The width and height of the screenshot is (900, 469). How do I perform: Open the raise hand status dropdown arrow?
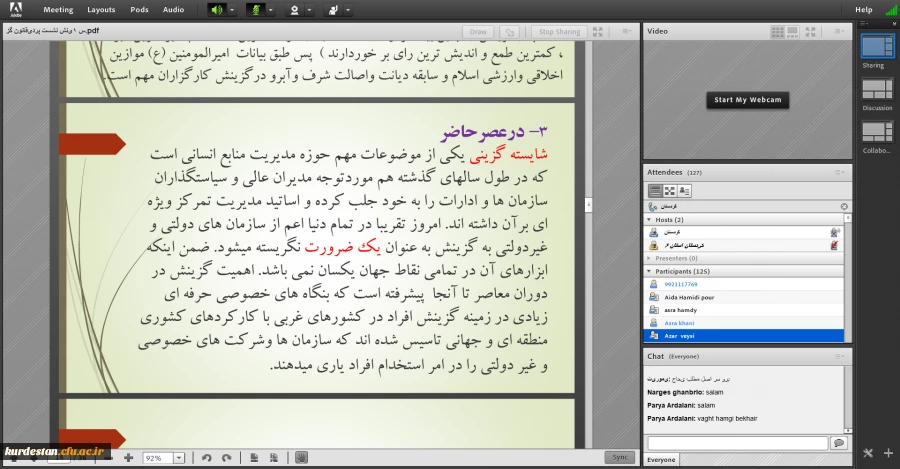(347, 9)
